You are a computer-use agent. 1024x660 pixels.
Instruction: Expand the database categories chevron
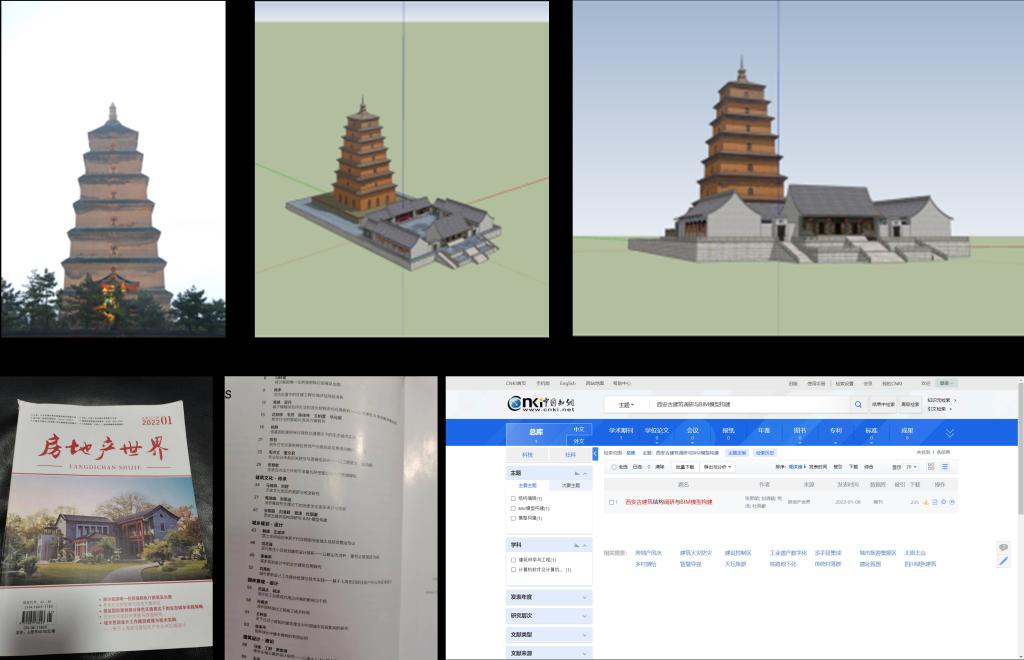[x=949, y=433]
